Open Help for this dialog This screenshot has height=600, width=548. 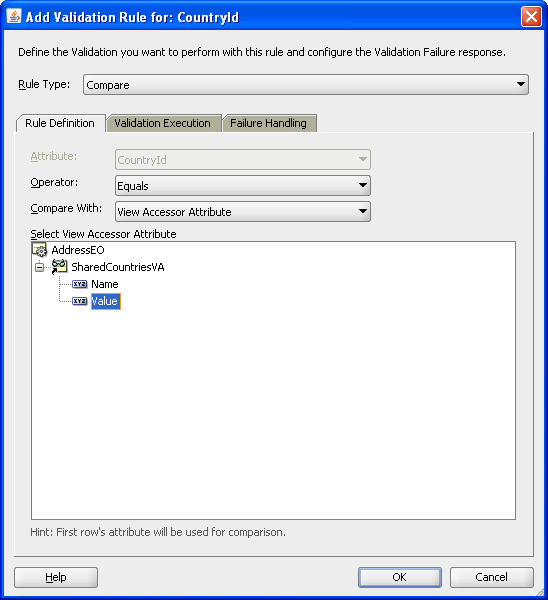56,577
